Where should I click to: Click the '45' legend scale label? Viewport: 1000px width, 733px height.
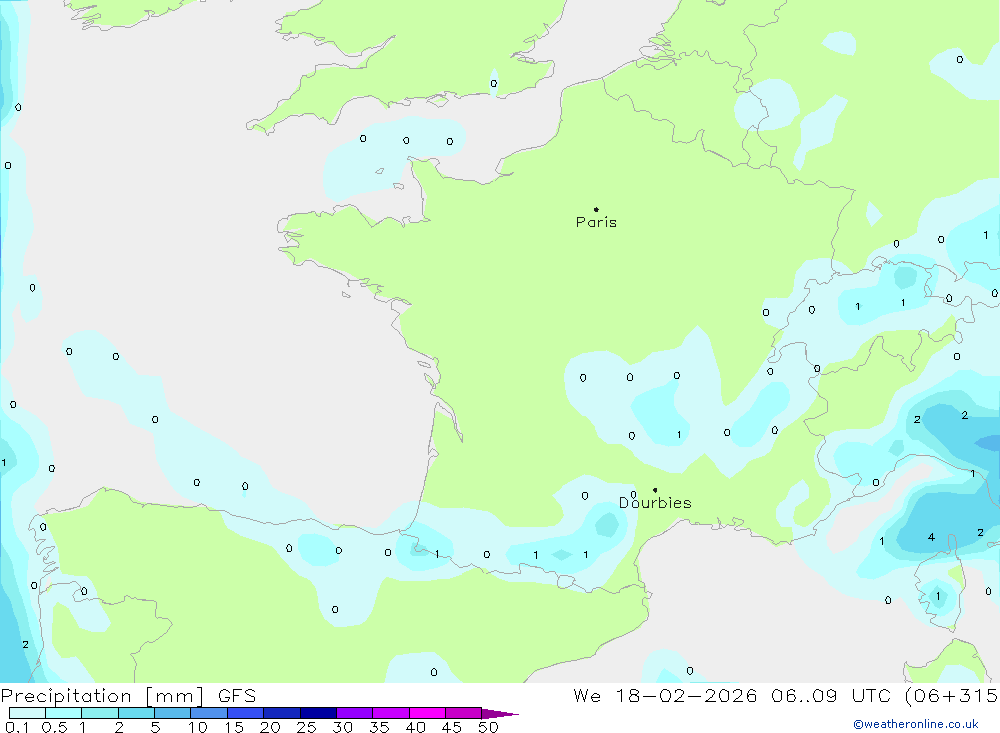coord(452,727)
